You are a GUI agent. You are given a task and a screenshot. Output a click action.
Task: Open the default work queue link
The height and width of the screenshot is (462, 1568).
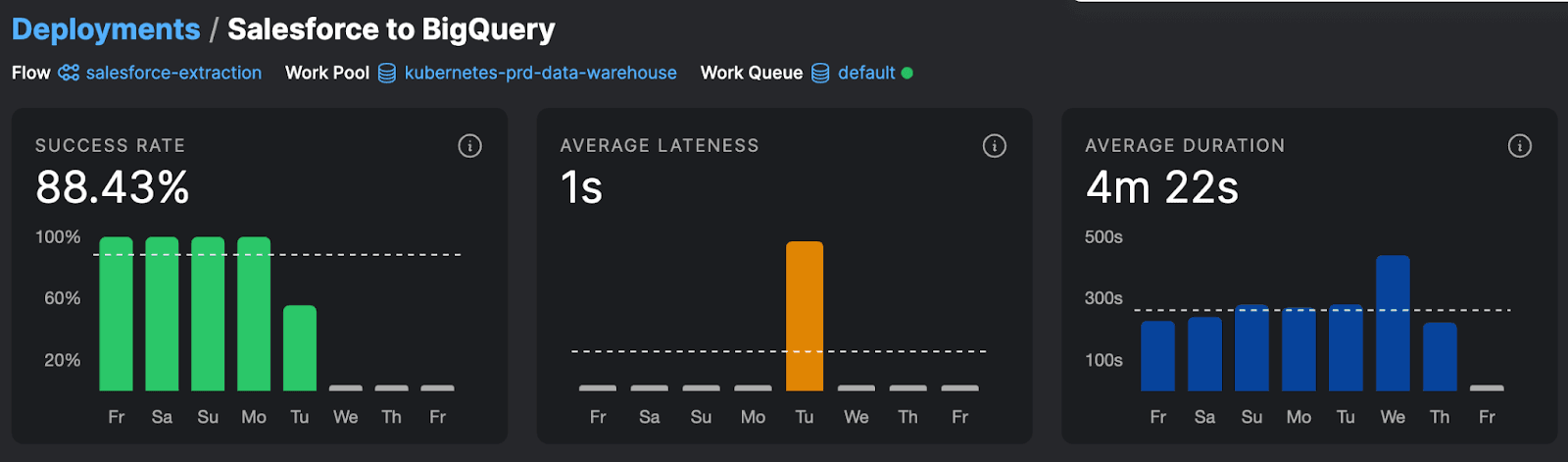click(x=866, y=73)
